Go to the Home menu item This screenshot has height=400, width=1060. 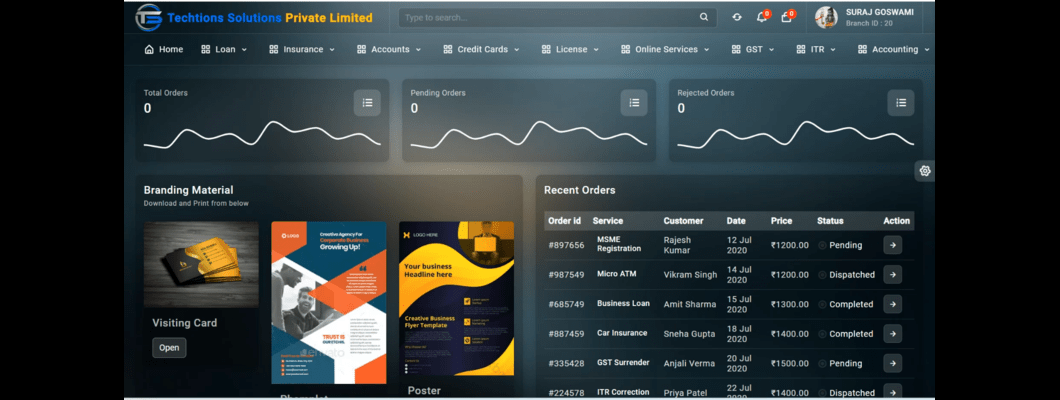tap(164, 49)
